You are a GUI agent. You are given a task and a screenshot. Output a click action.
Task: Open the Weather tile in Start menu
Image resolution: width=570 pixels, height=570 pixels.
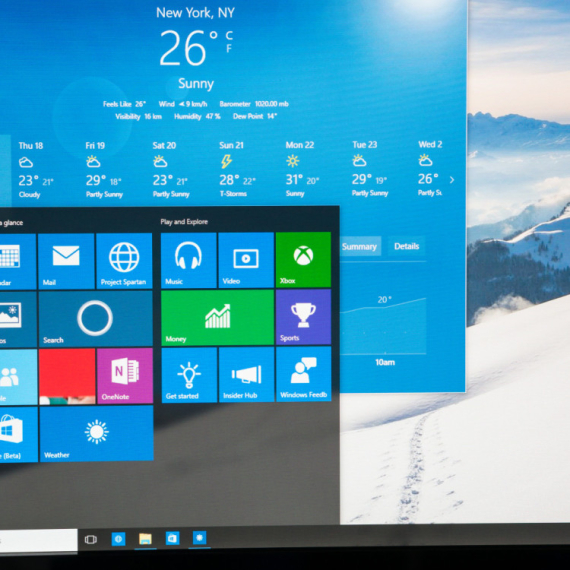[97, 434]
